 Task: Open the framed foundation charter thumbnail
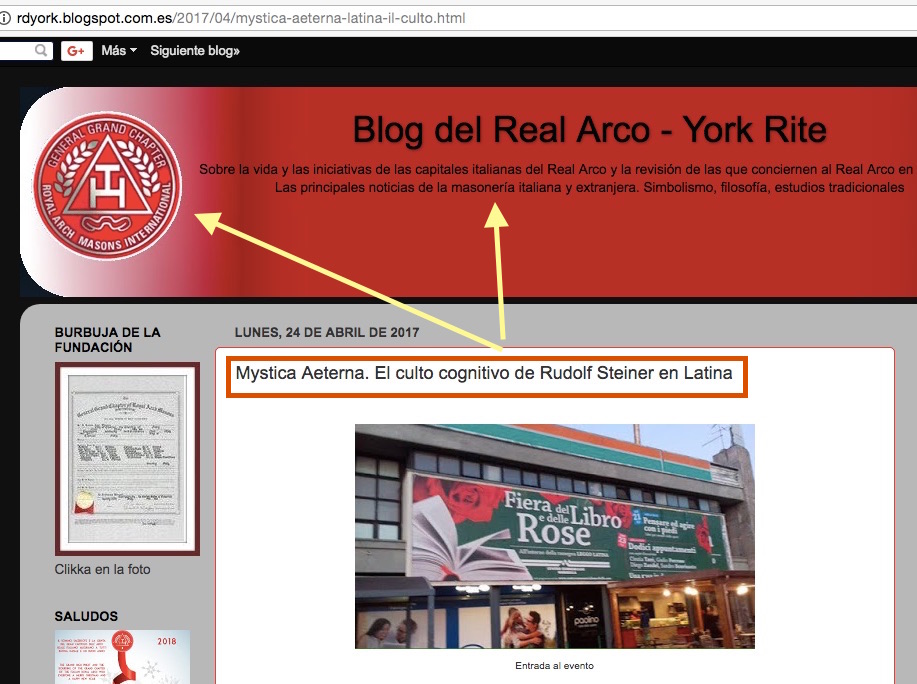pos(127,458)
